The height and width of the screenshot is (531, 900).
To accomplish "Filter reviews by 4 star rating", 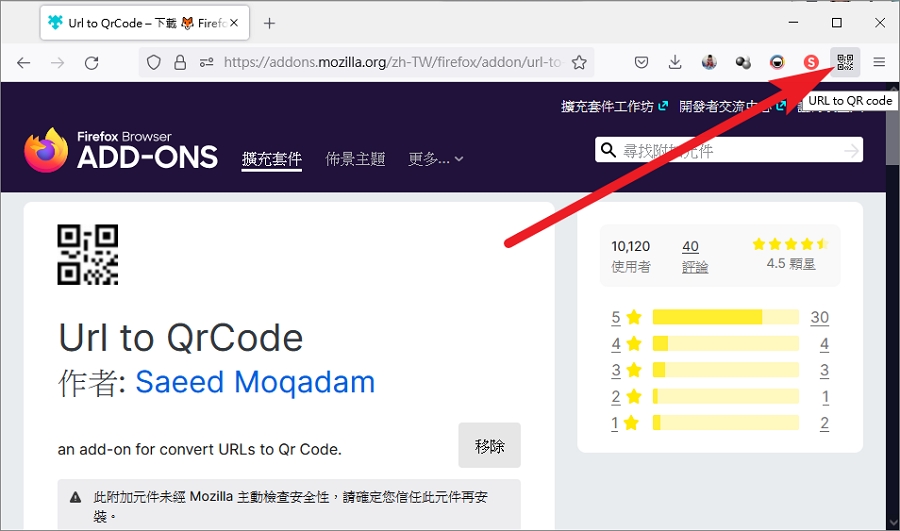I will [626, 343].
